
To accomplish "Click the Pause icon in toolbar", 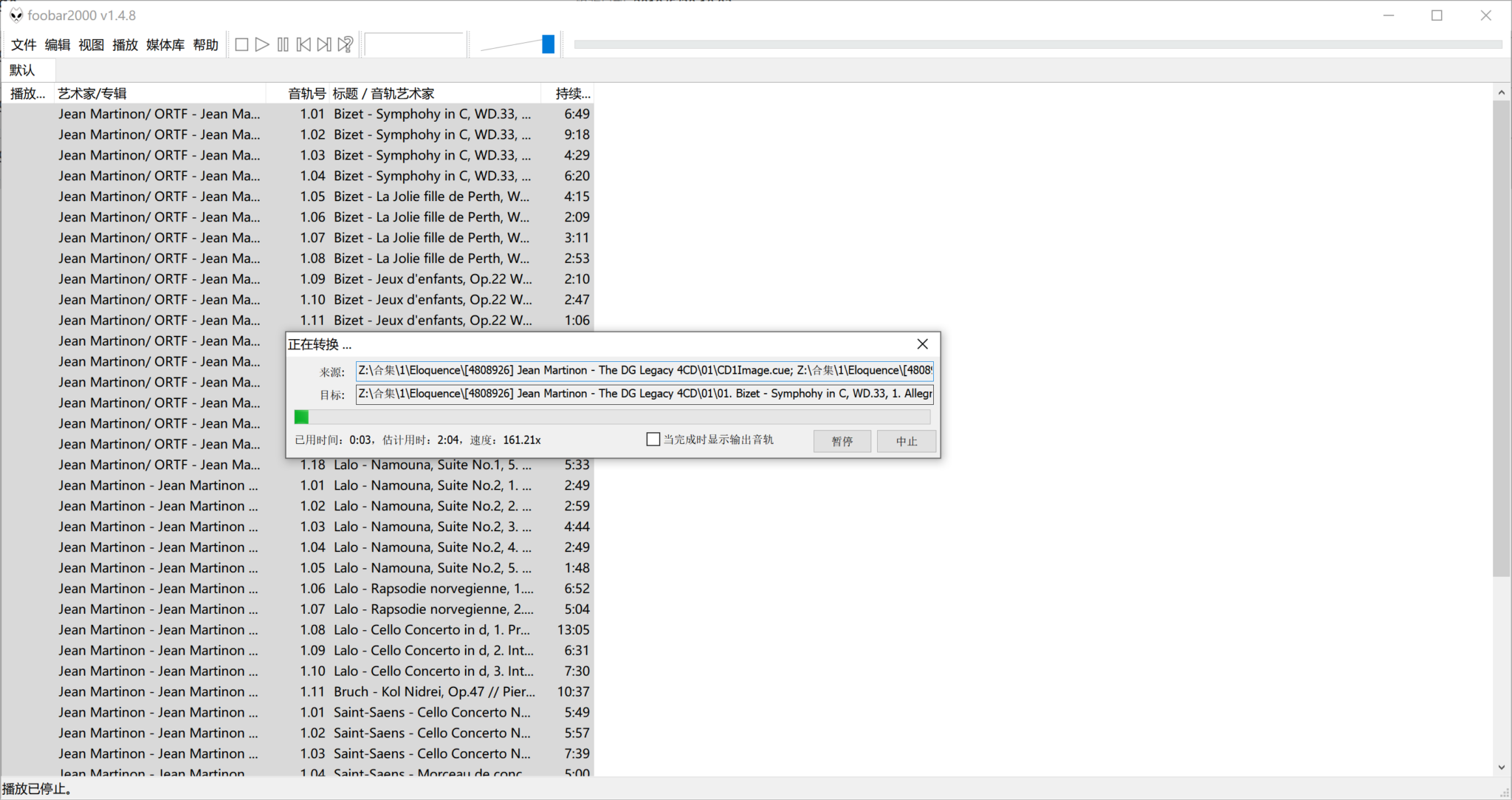I will click(283, 45).
